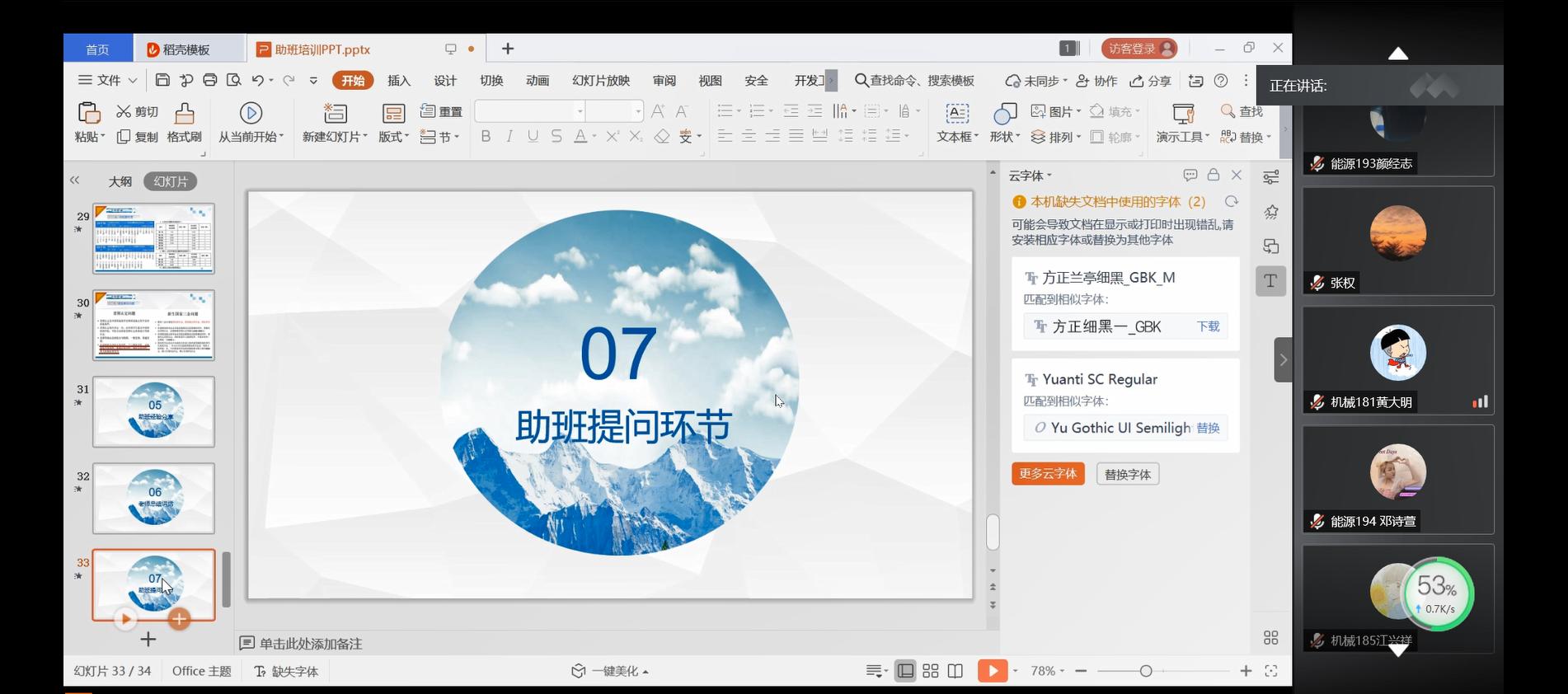Click the zoom slider handle
The image size is (1568, 694).
(1145, 671)
